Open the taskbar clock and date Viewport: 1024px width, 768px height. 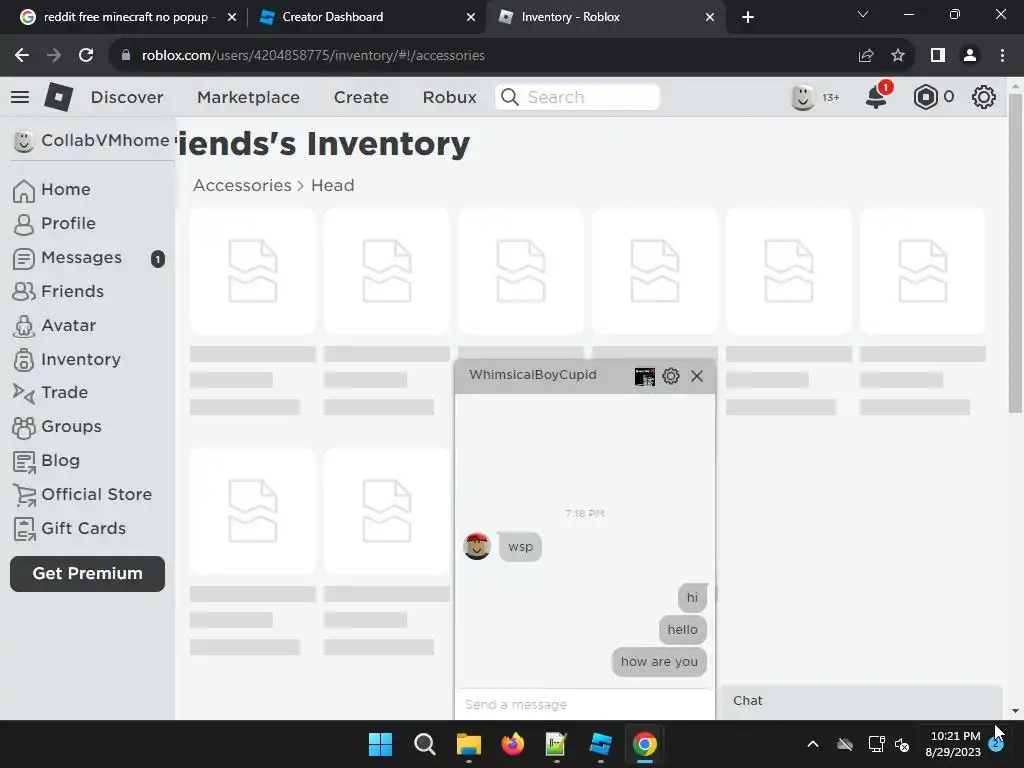(952, 744)
